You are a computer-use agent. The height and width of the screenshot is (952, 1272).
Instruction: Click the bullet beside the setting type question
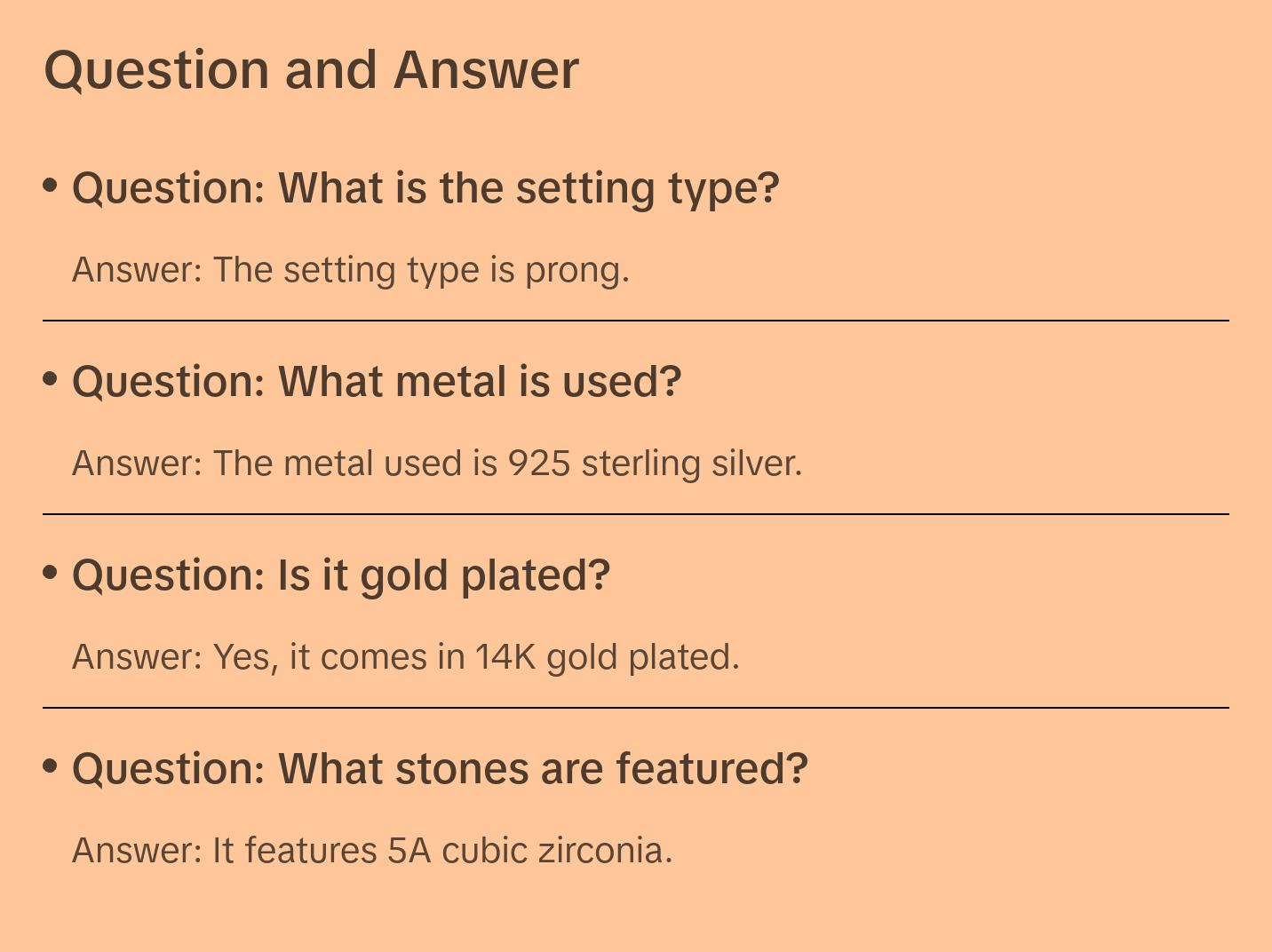(50, 186)
